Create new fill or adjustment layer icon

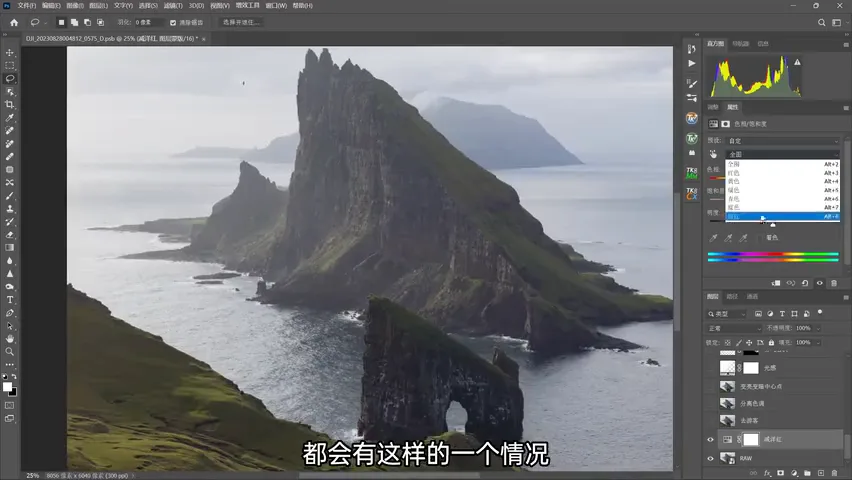point(794,473)
